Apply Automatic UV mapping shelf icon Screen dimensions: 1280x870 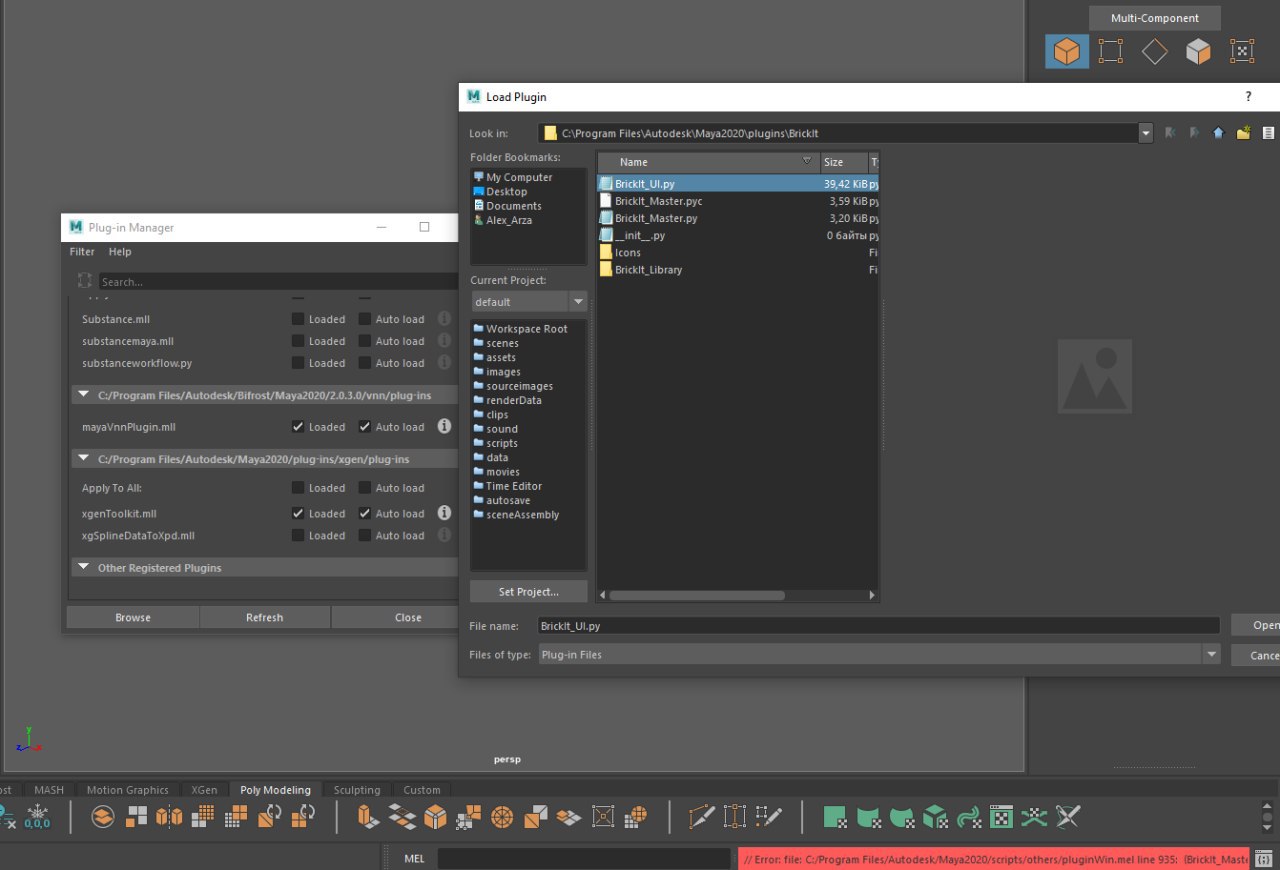pos(935,816)
